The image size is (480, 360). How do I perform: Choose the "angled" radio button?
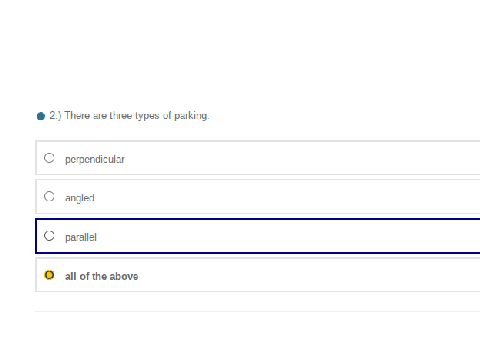[x=49, y=196]
